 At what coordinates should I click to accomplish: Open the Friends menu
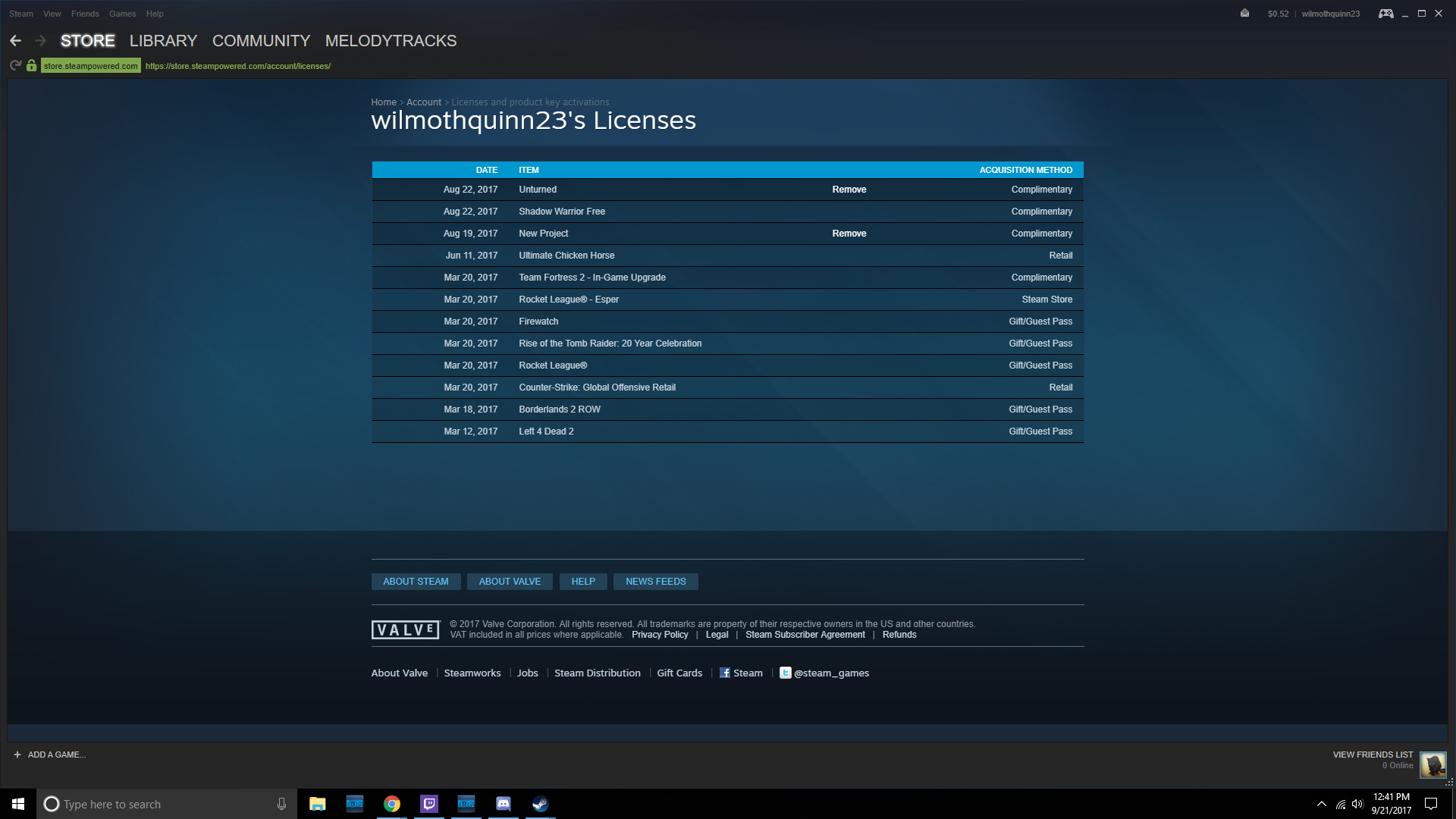(x=85, y=14)
